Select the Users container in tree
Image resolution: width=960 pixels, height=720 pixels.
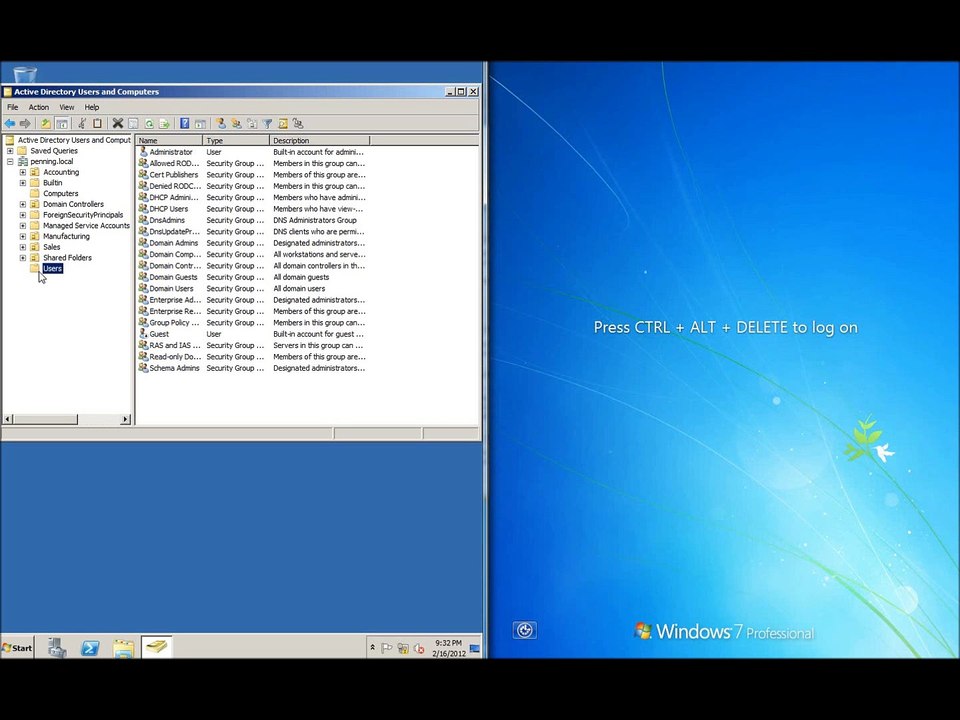click(53, 268)
